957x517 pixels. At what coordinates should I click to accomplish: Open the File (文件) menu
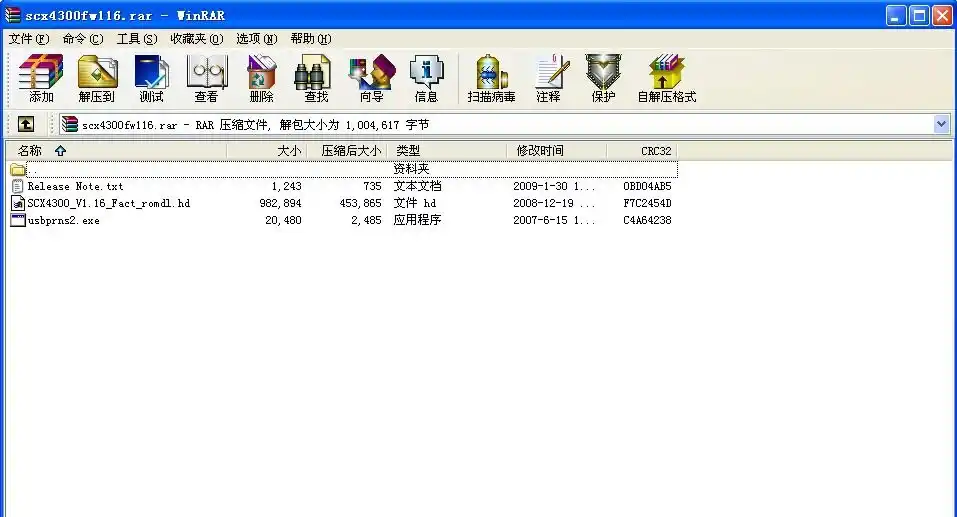click(x=29, y=39)
